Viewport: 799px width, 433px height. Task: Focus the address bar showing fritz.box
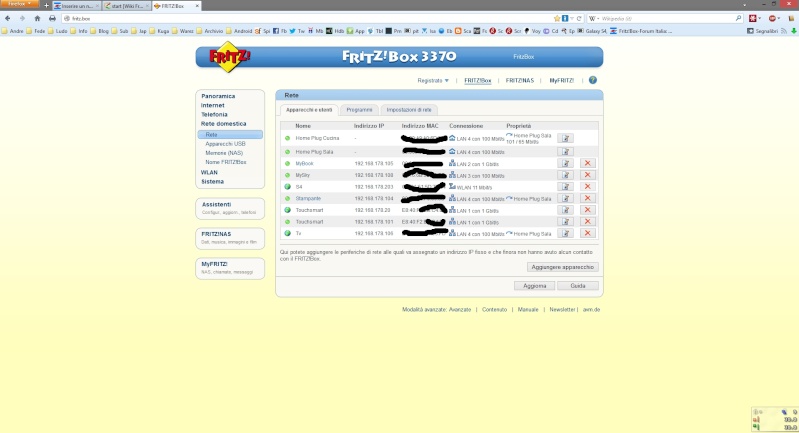tap(307, 18)
